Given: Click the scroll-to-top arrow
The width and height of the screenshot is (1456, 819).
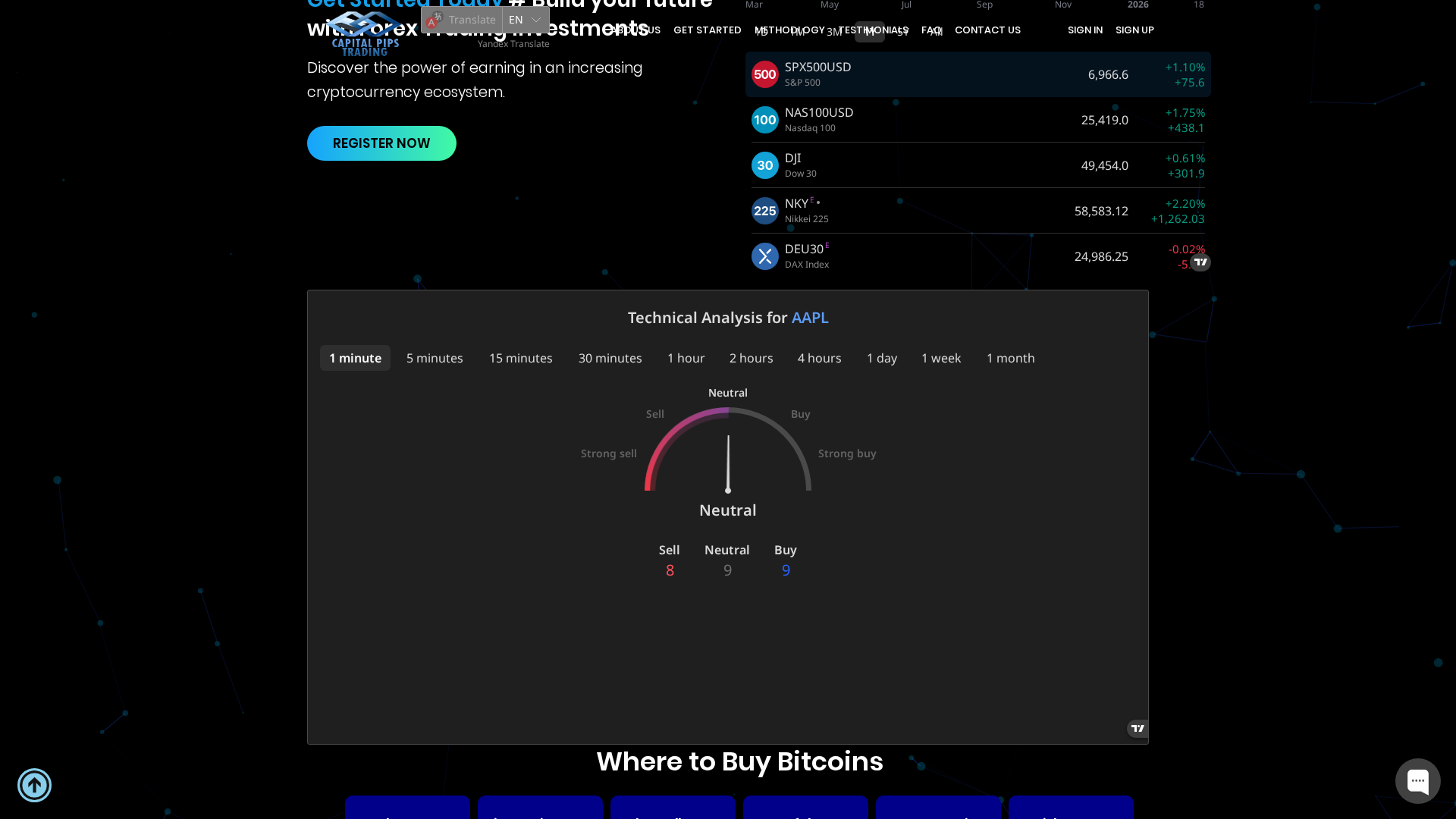Looking at the screenshot, I should click(x=33, y=784).
